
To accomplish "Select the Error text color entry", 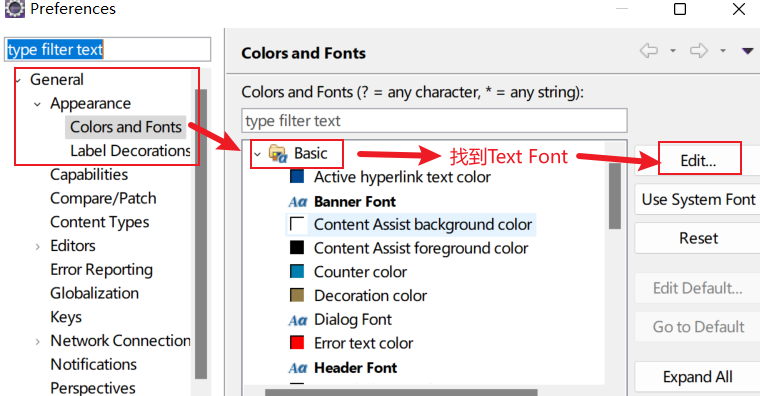I will tap(364, 343).
